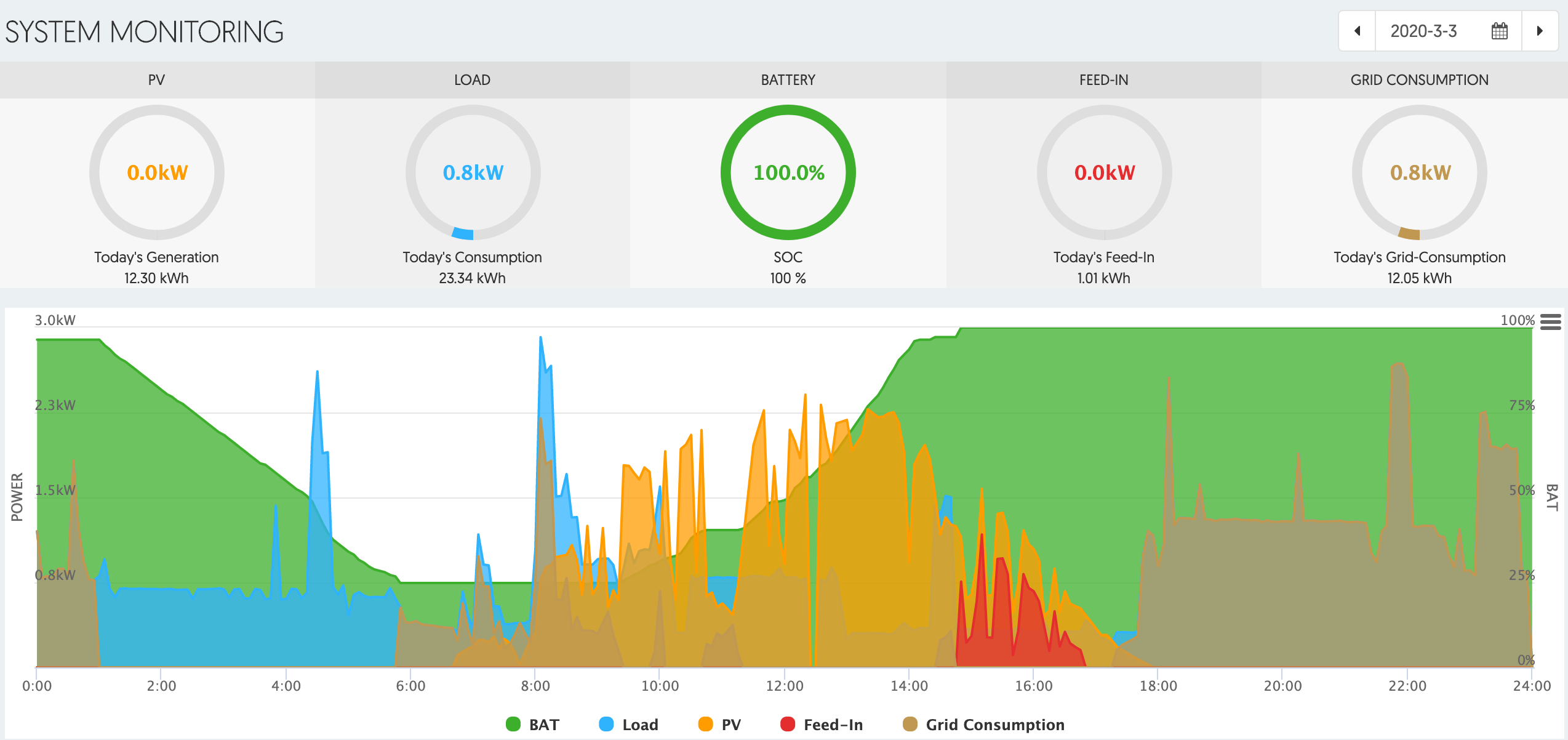Click the 50% battery axis label
Viewport: 1568px width, 740px height.
tap(1521, 490)
